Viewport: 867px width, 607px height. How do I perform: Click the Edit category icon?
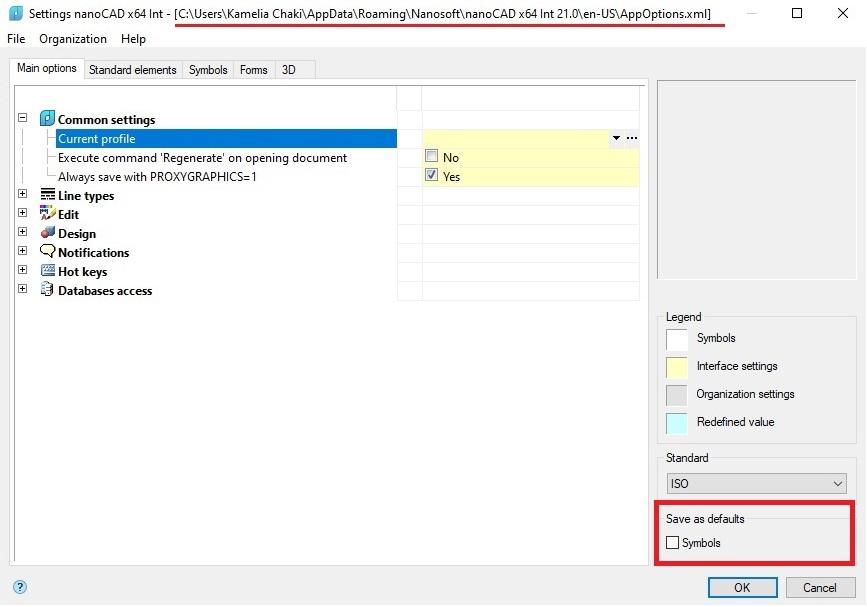pos(47,214)
